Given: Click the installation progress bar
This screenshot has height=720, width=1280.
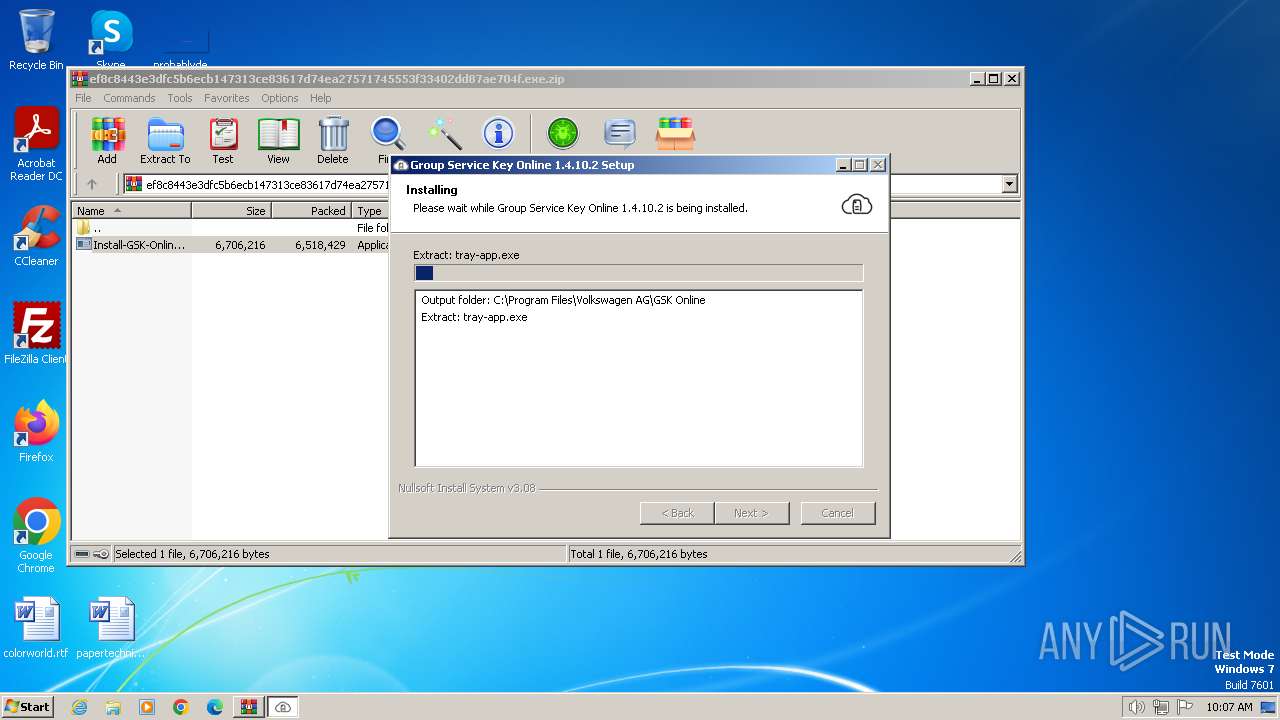Looking at the screenshot, I should tap(638, 273).
